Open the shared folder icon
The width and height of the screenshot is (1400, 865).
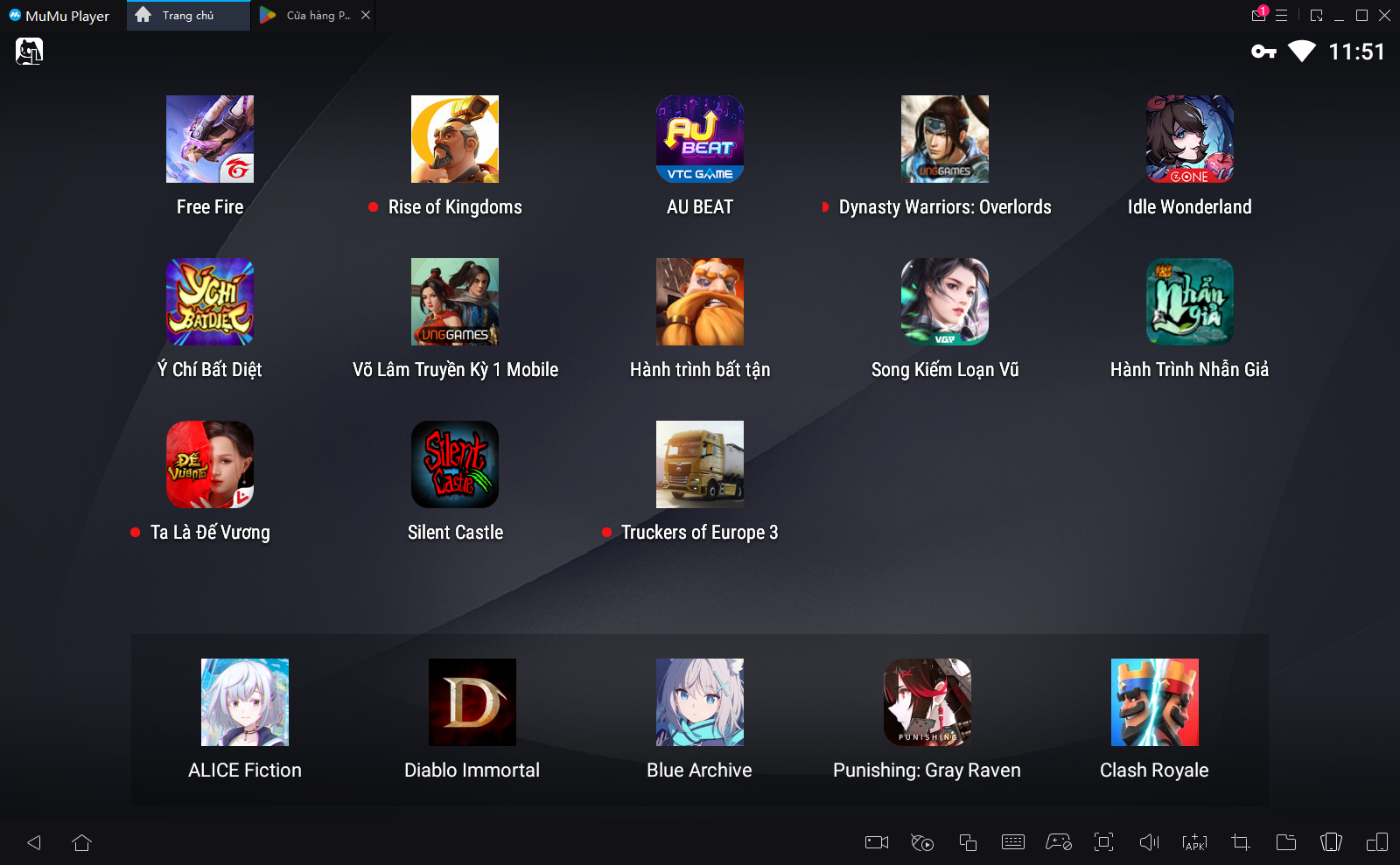coord(1285,842)
